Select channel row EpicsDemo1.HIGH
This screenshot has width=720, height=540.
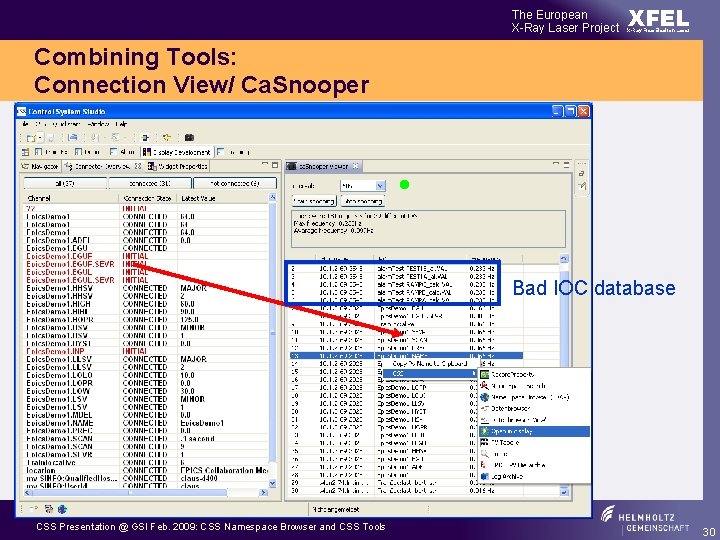[146, 304]
